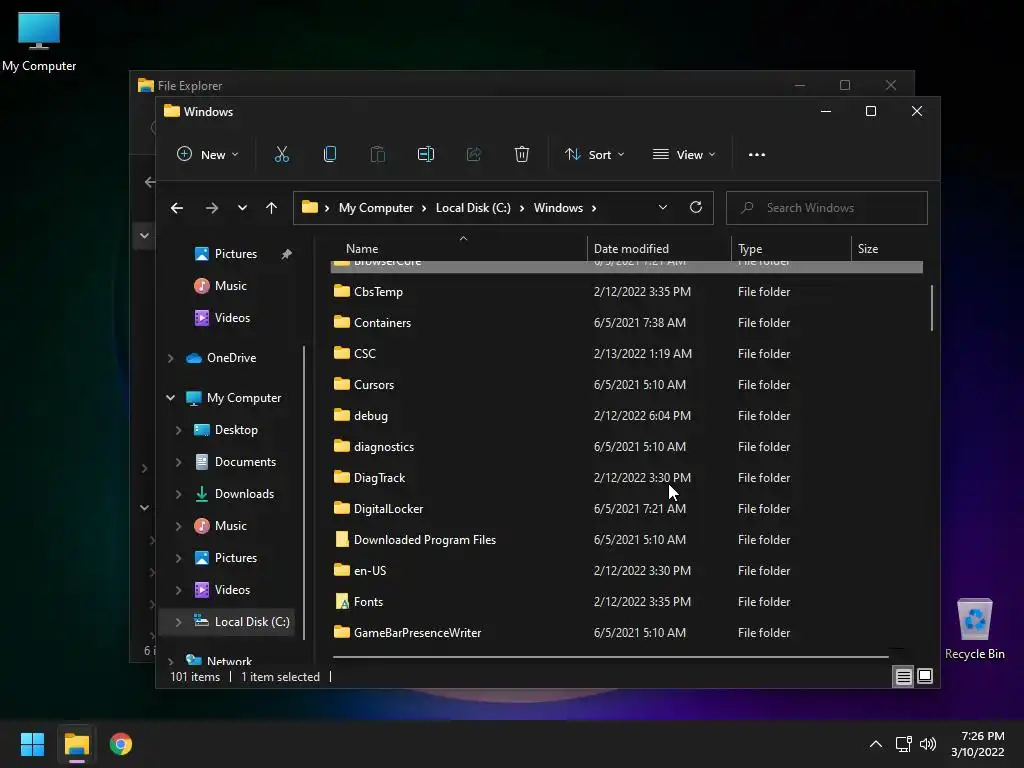
Task: Collapse My Computer tree node
Action: click(x=170, y=398)
